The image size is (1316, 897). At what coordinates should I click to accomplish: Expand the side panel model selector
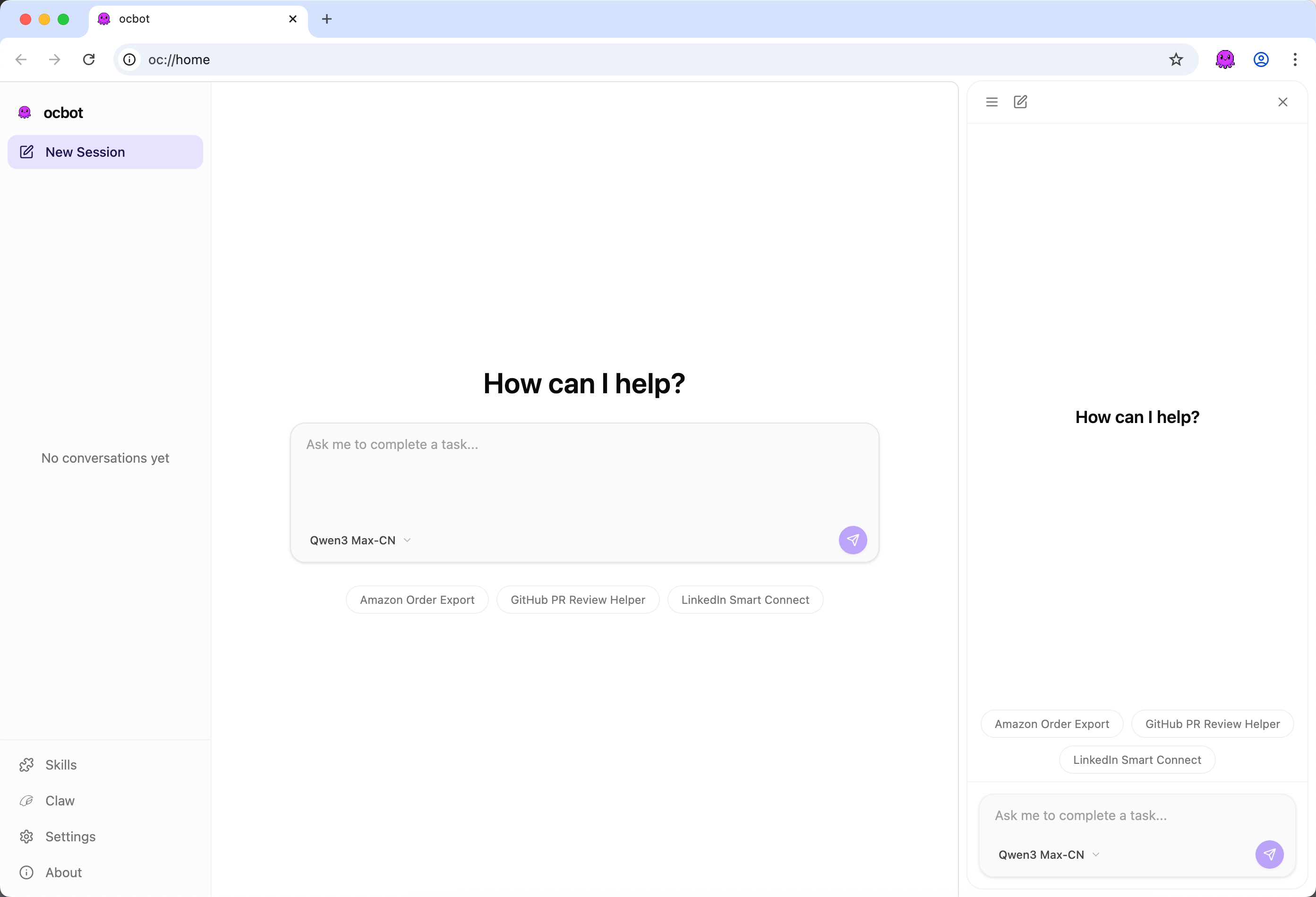click(x=1048, y=855)
